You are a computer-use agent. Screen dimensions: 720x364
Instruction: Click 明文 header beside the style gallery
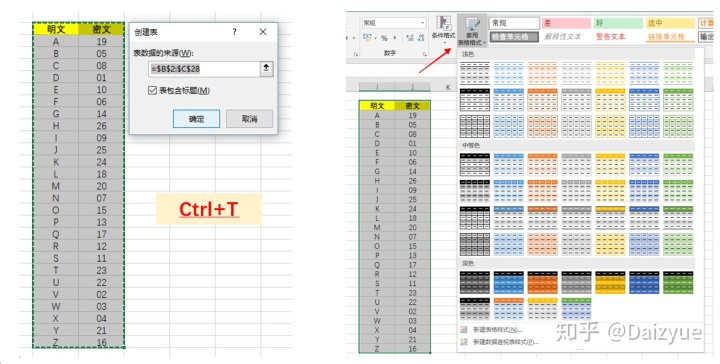coord(377,106)
